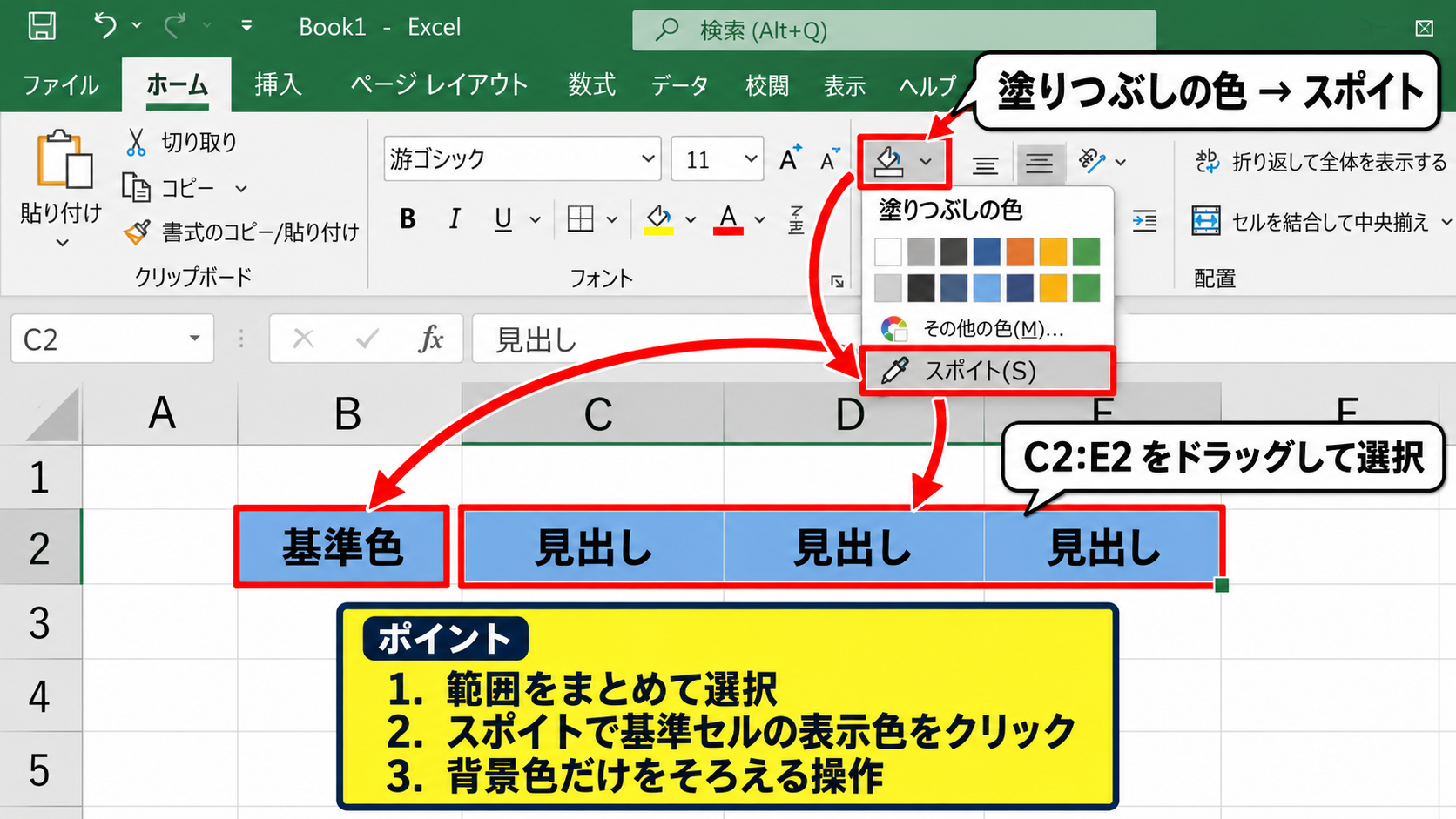This screenshot has width=1456, height=819.
Task: Switch to the データ tab
Action: click(679, 85)
